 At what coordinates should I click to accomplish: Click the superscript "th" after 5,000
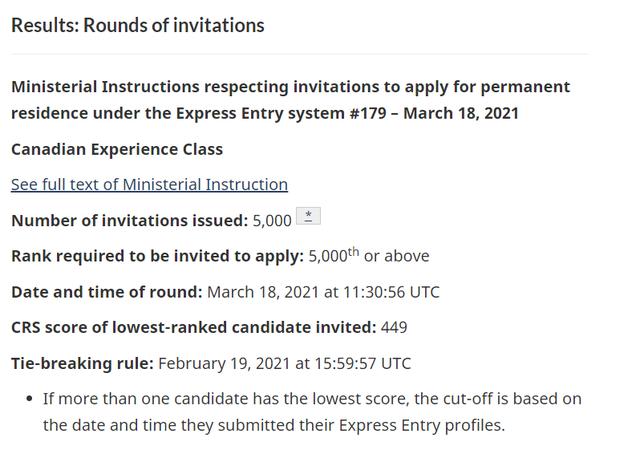[x=352, y=250]
